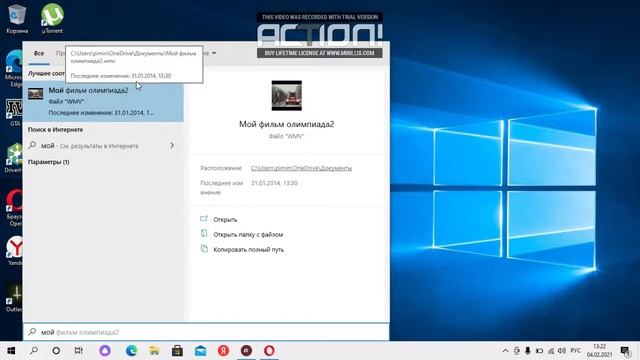640x360 pixels.
Task: Open the clock and date flyout
Action: (600, 351)
